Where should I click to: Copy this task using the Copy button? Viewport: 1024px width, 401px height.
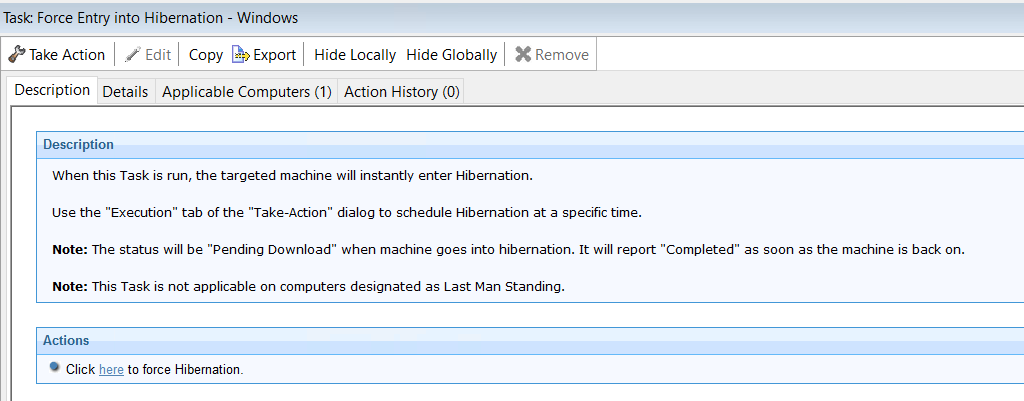click(206, 55)
